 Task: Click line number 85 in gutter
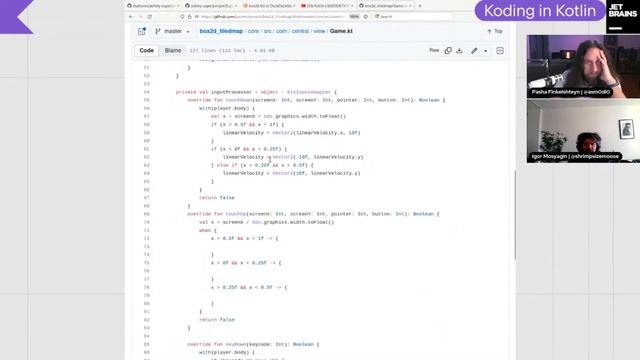147,344
